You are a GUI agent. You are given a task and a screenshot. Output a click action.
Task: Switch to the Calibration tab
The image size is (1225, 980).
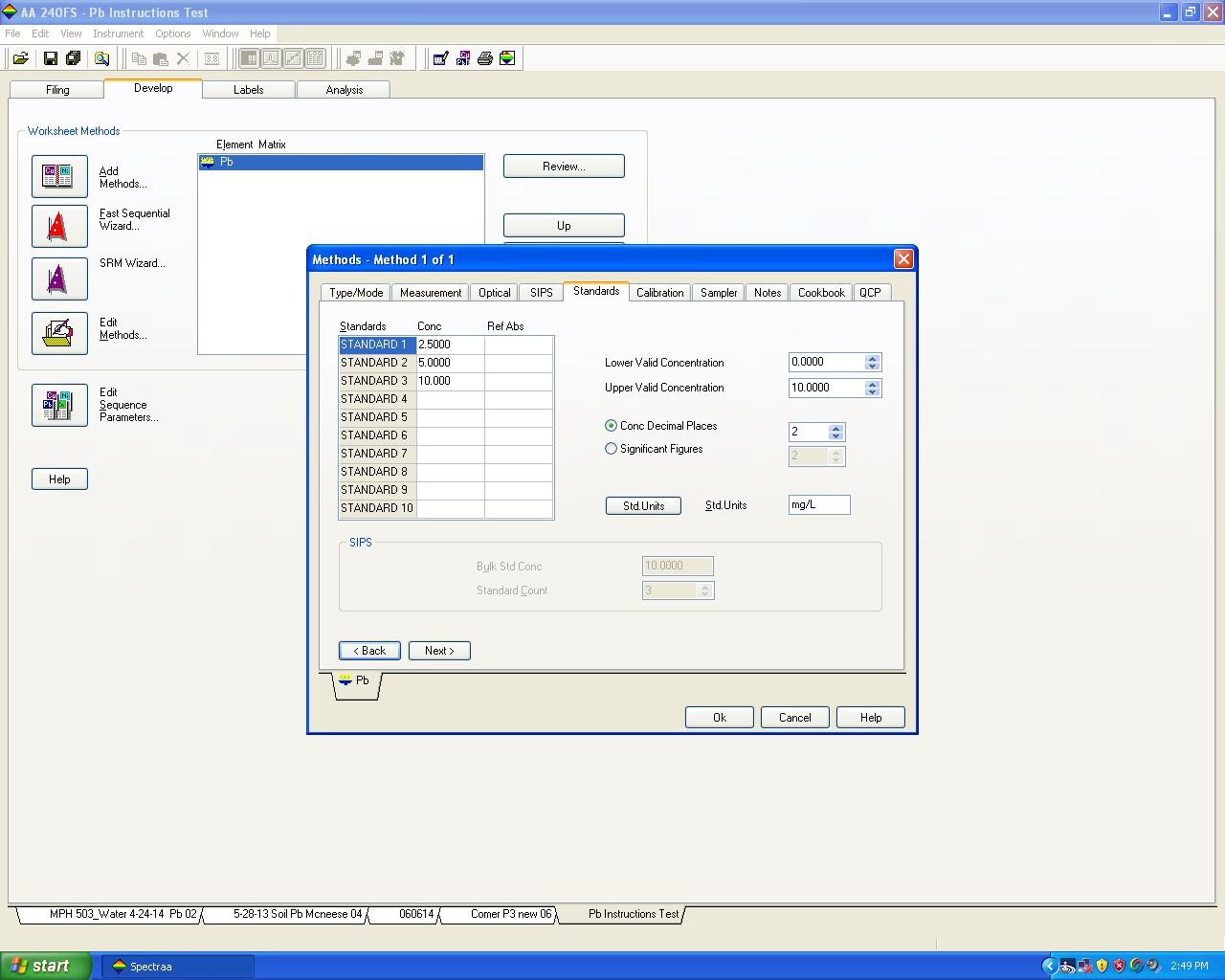(x=659, y=293)
